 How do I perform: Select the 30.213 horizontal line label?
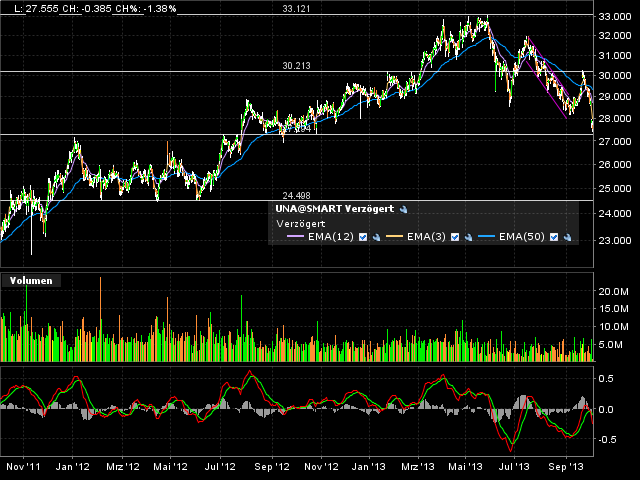296,66
